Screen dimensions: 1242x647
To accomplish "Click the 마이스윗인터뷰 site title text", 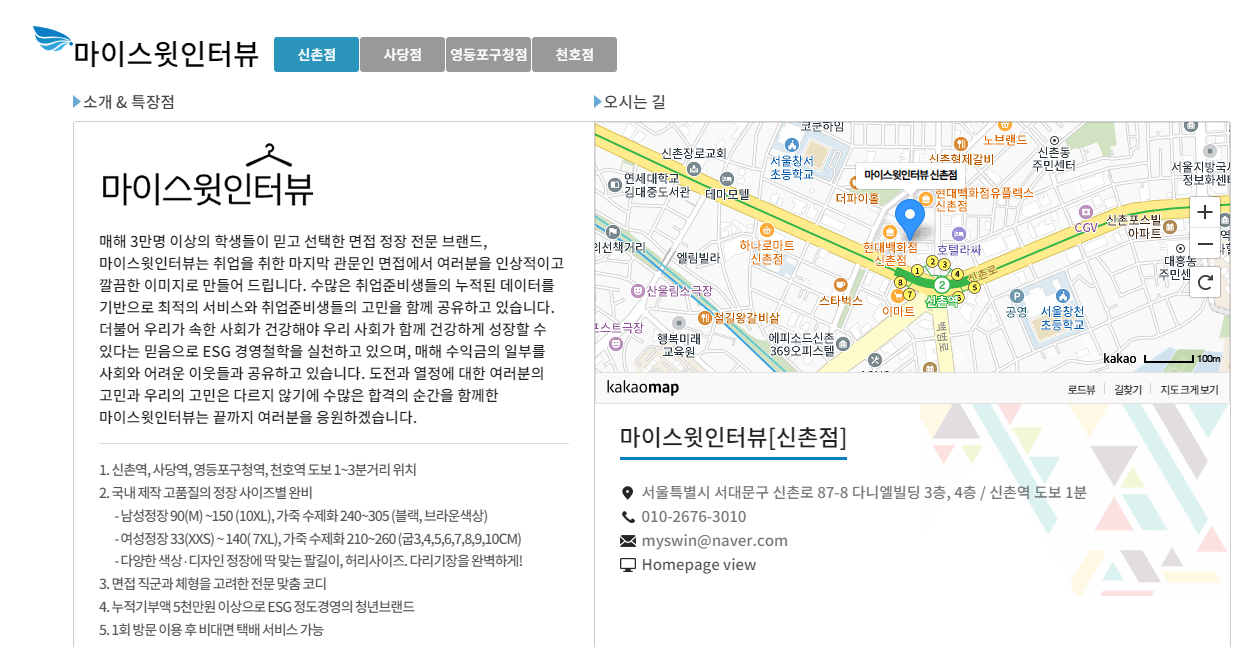I will (166, 55).
